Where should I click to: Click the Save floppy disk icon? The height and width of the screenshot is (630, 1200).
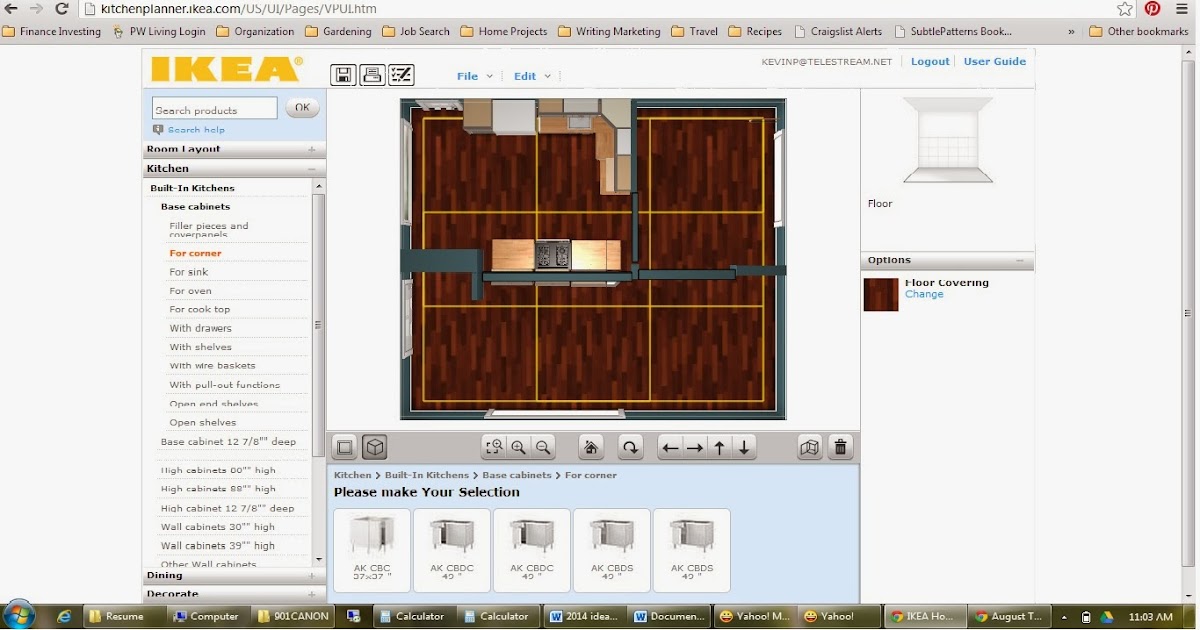tap(343, 74)
